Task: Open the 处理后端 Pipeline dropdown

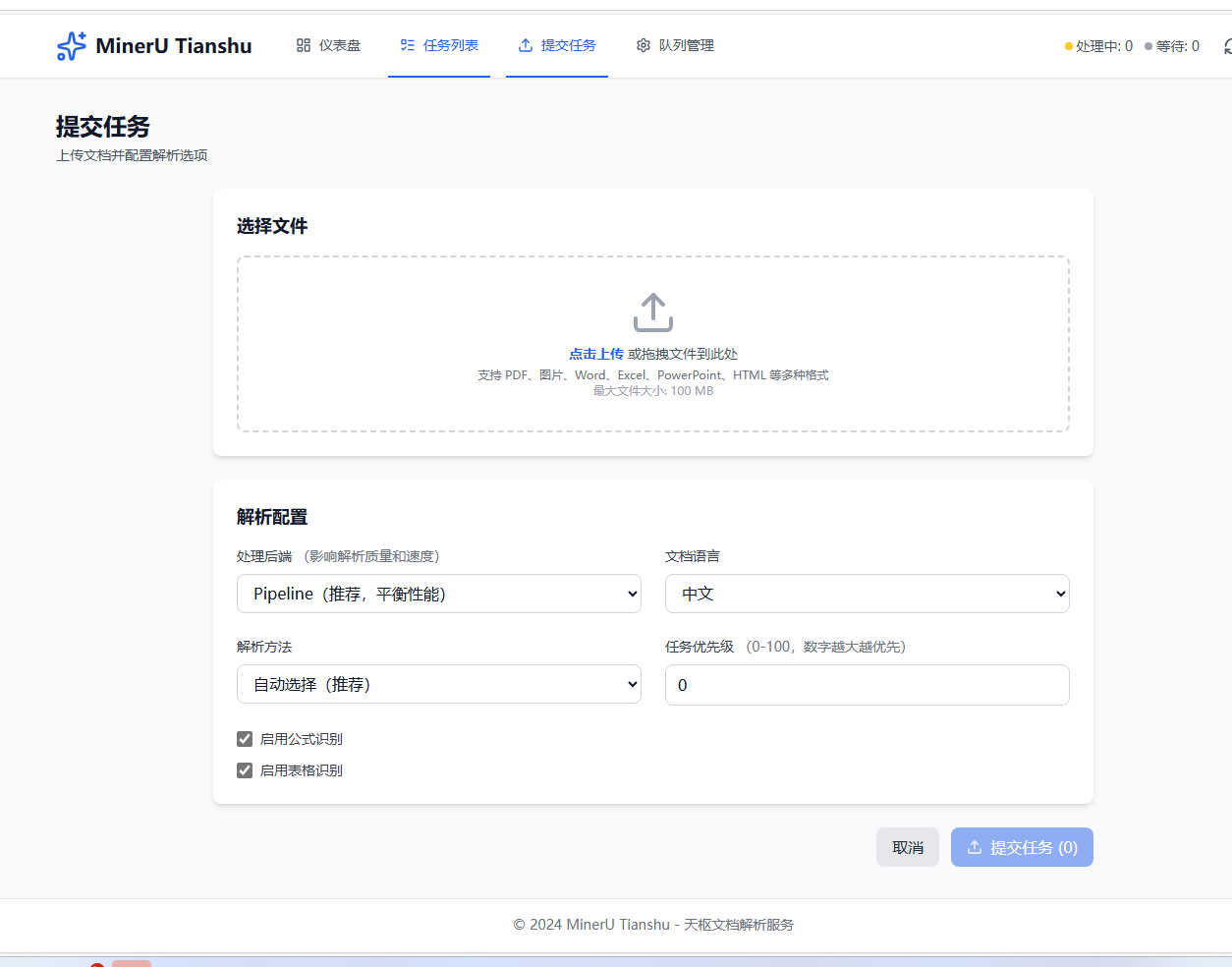Action: point(438,594)
